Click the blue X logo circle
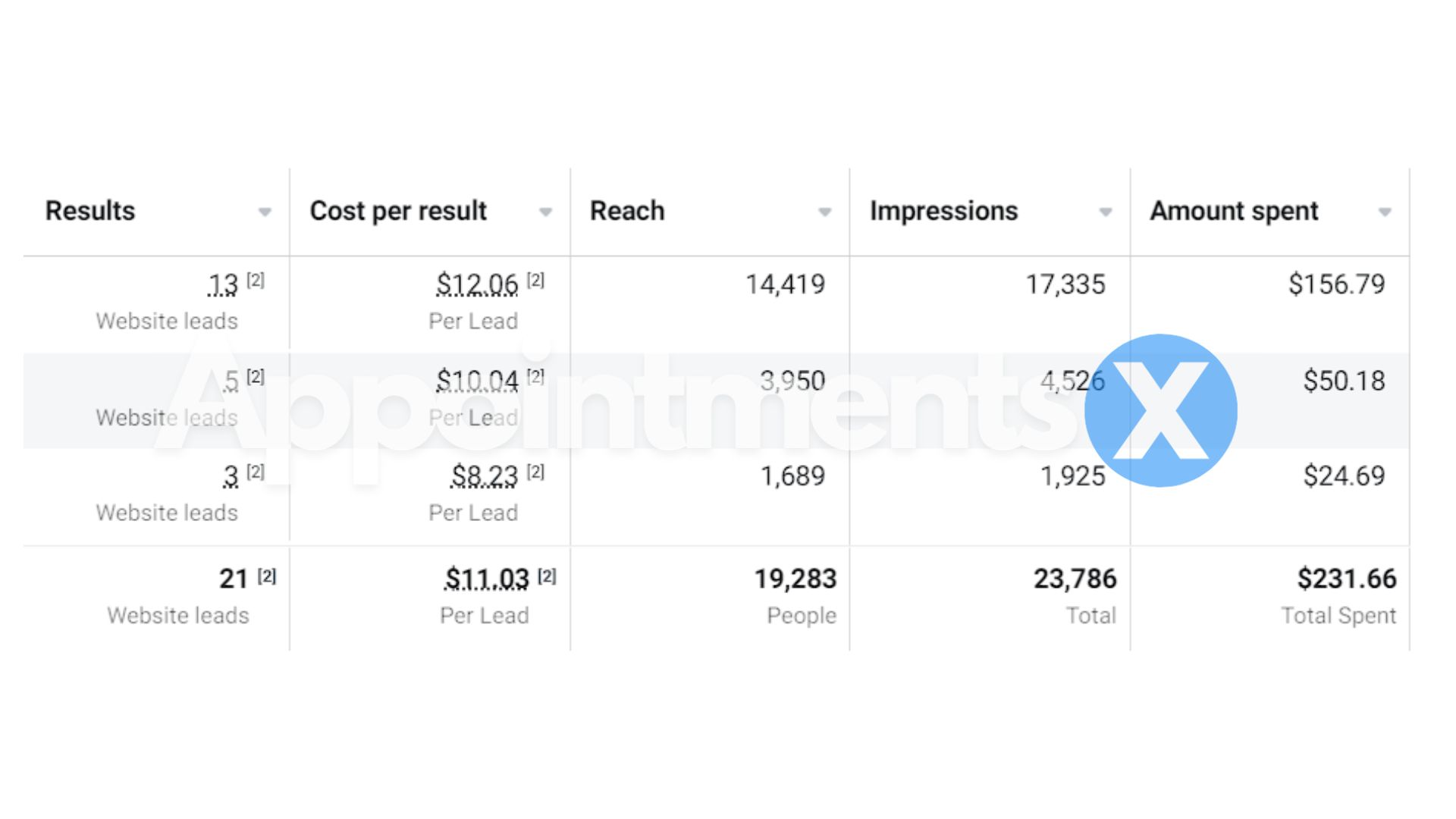Screen dimensions: 1456x819 click(x=1160, y=410)
